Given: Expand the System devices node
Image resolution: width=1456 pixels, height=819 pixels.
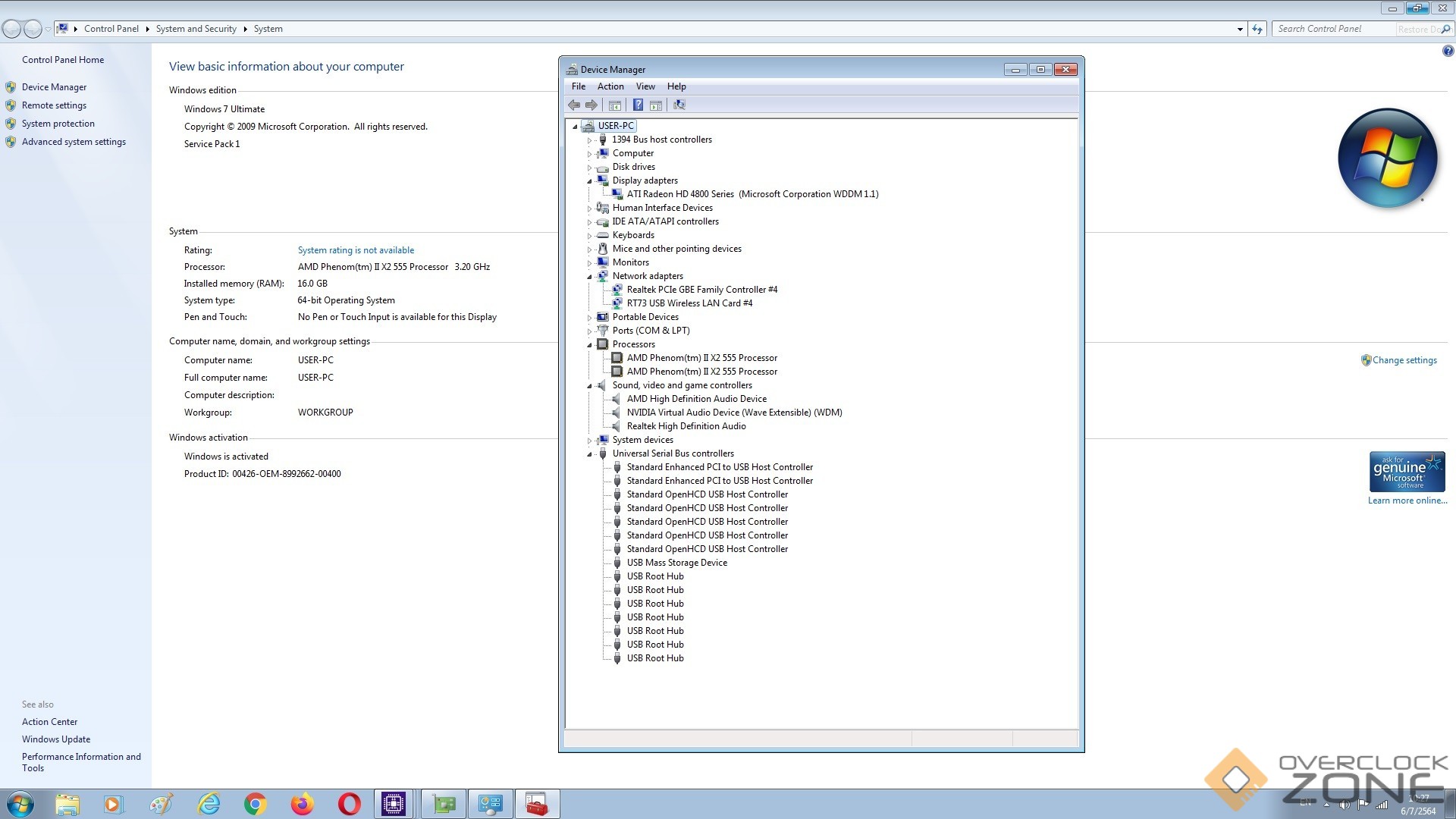Looking at the screenshot, I should coord(589,441).
